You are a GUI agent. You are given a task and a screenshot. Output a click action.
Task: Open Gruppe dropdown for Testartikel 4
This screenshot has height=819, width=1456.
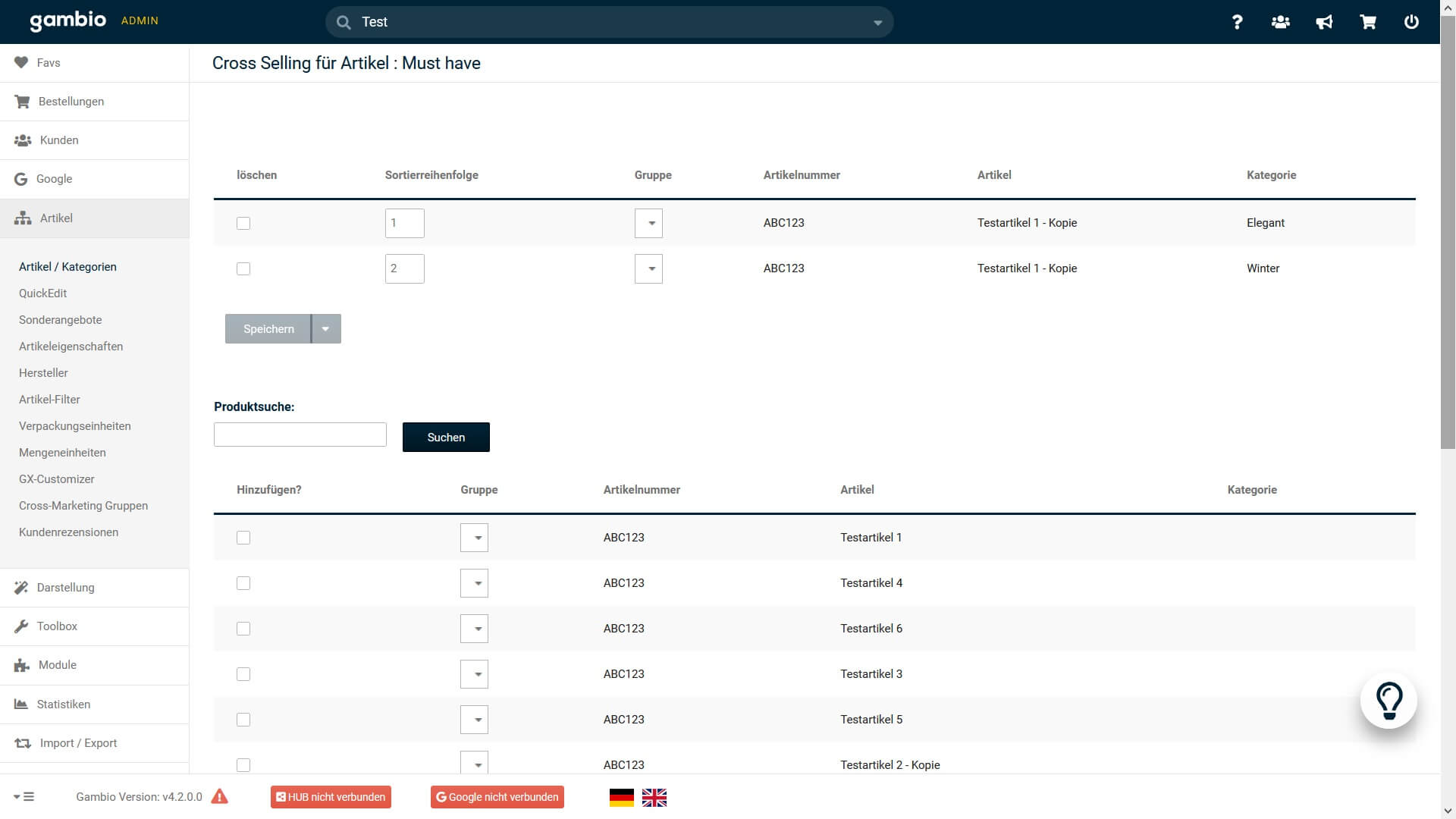coord(474,583)
